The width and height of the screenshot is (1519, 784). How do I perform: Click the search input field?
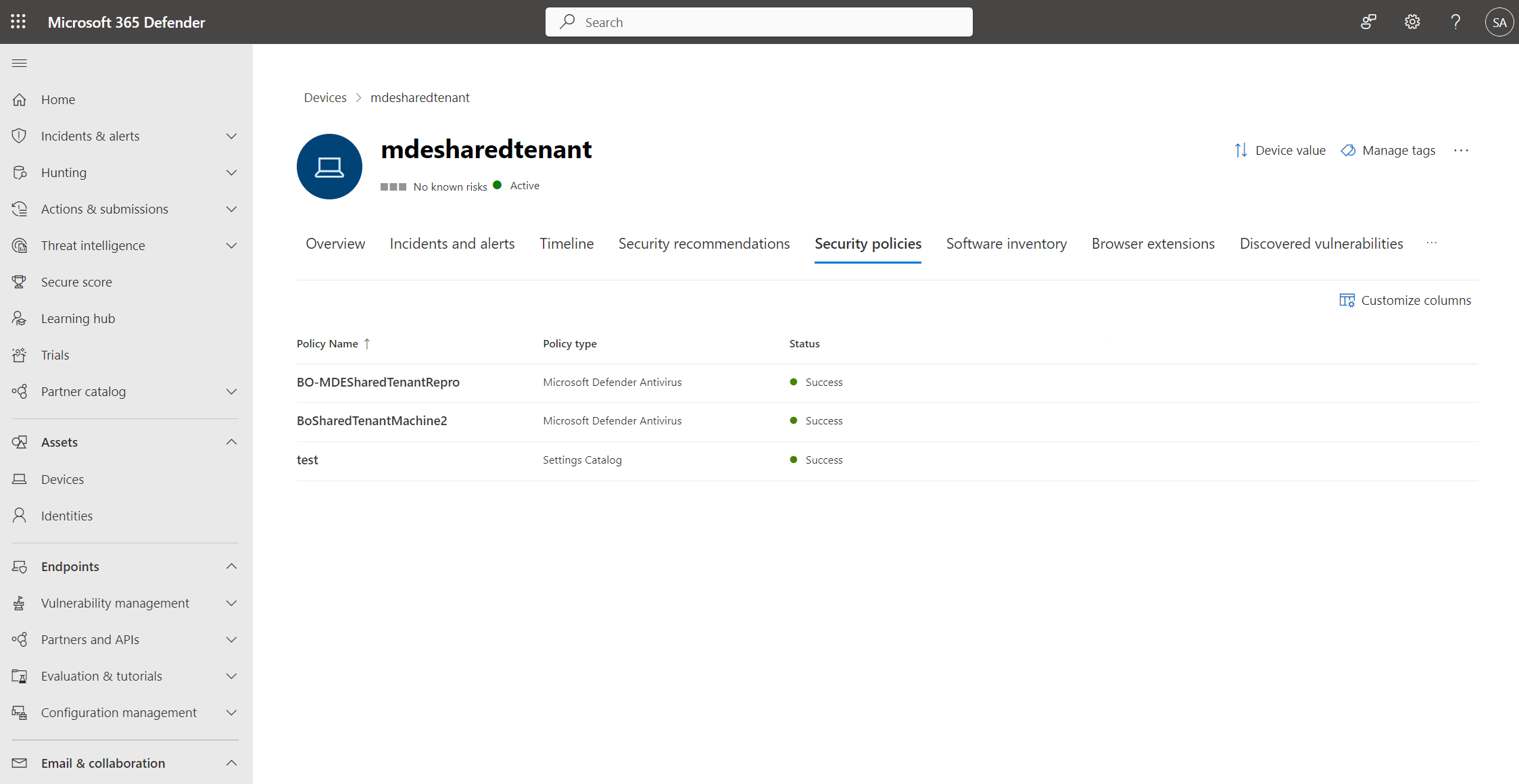[759, 22]
